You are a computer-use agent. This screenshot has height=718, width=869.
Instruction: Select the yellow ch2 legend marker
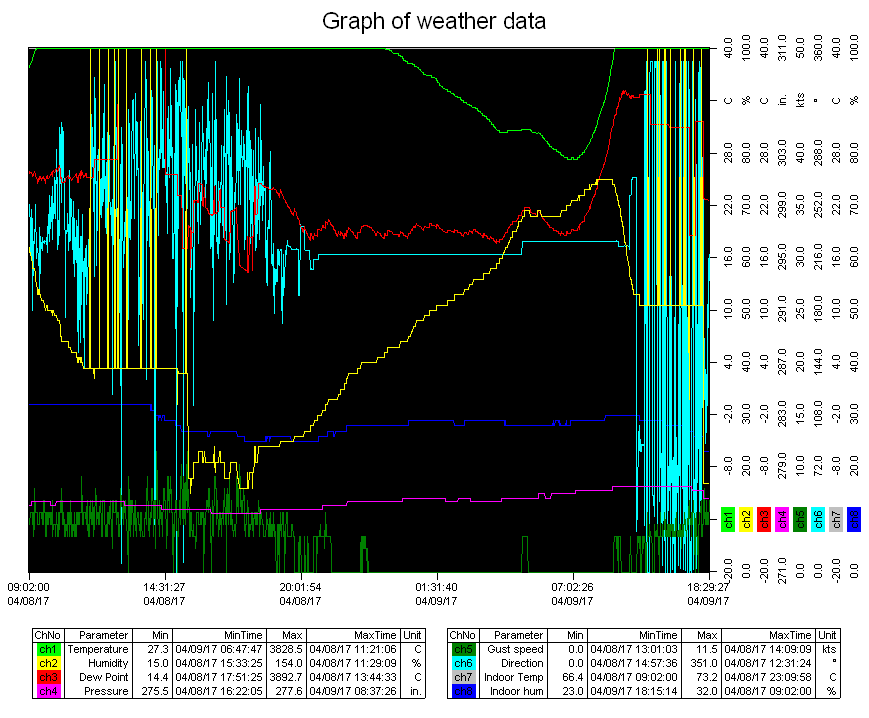coord(745,519)
